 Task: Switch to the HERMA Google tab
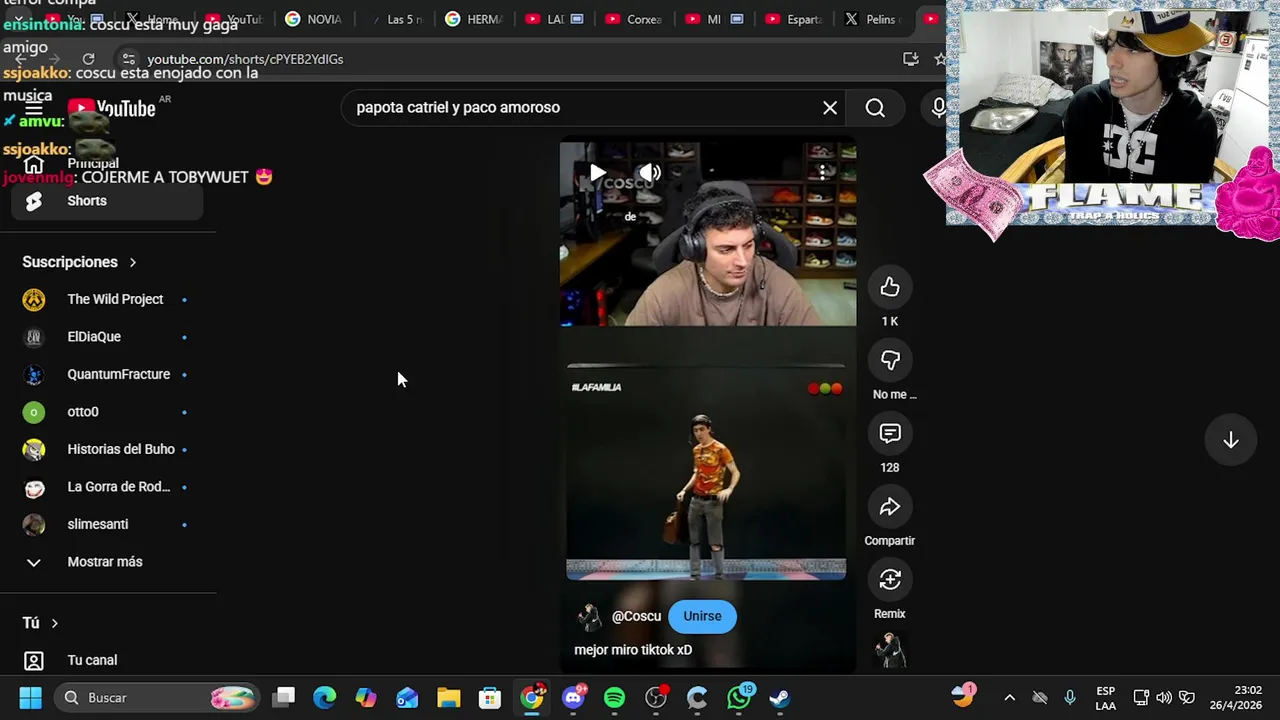point(474,19)
